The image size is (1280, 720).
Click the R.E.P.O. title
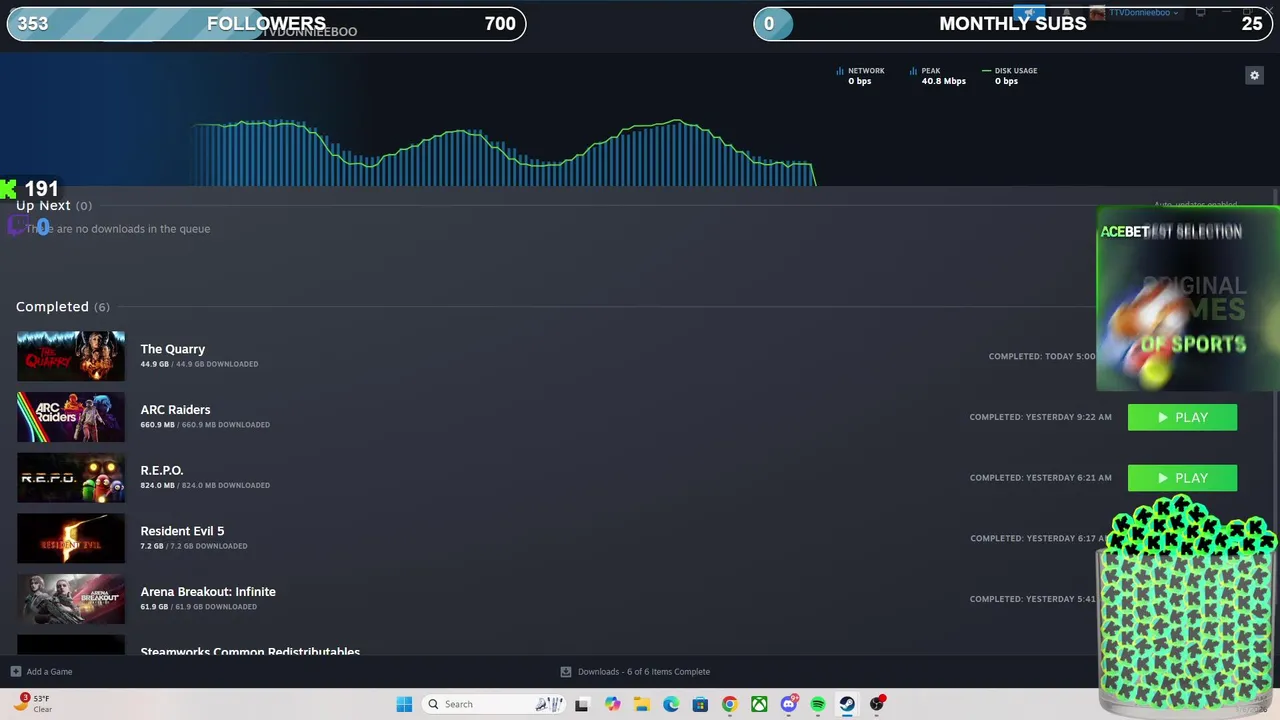[x=162, y=471]
